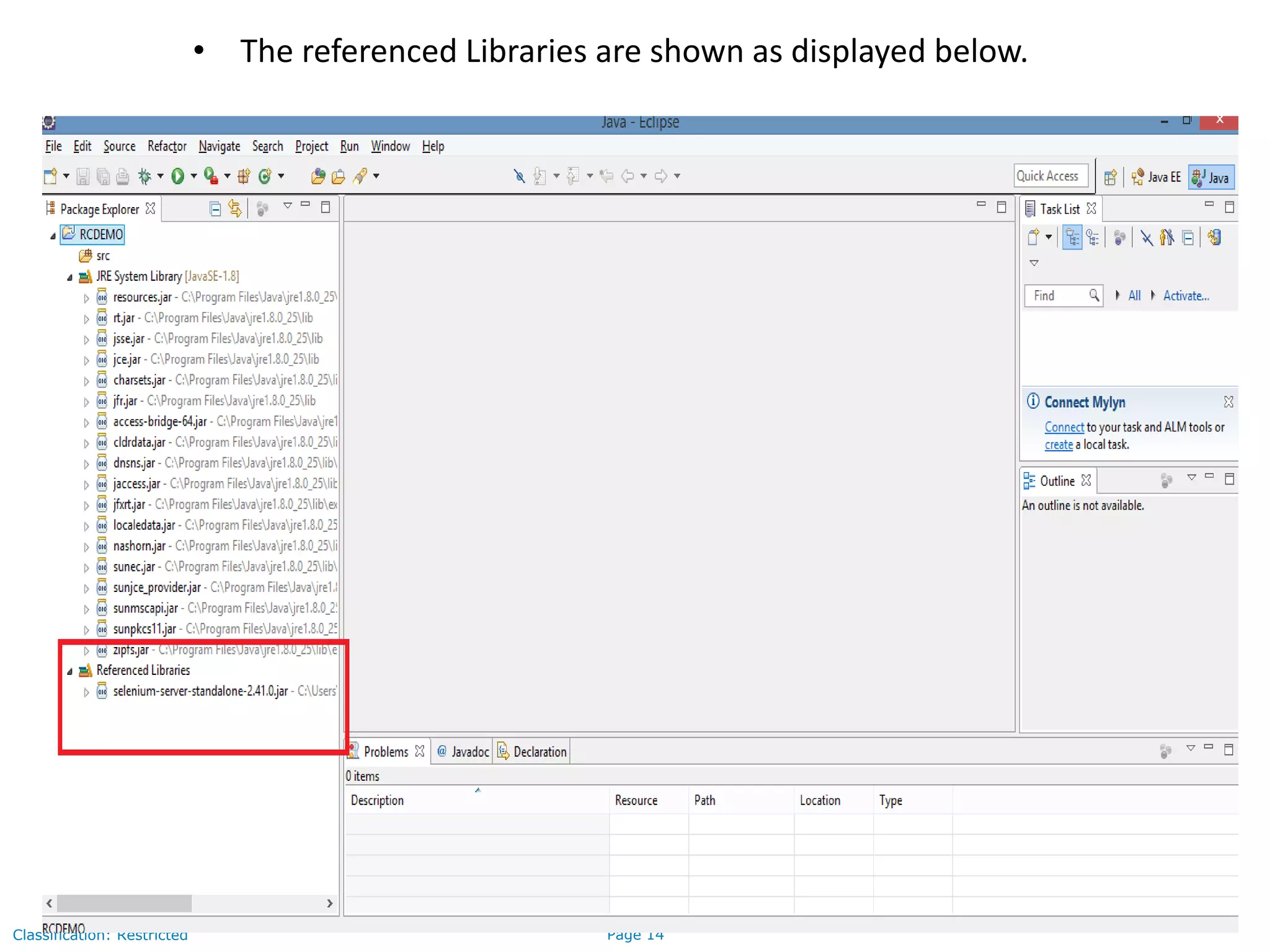The height and width of the screenshot is (952, 1270).
Task: Toggle Link with Editor in Package Explorer
Action: click(x=235, y=209)
